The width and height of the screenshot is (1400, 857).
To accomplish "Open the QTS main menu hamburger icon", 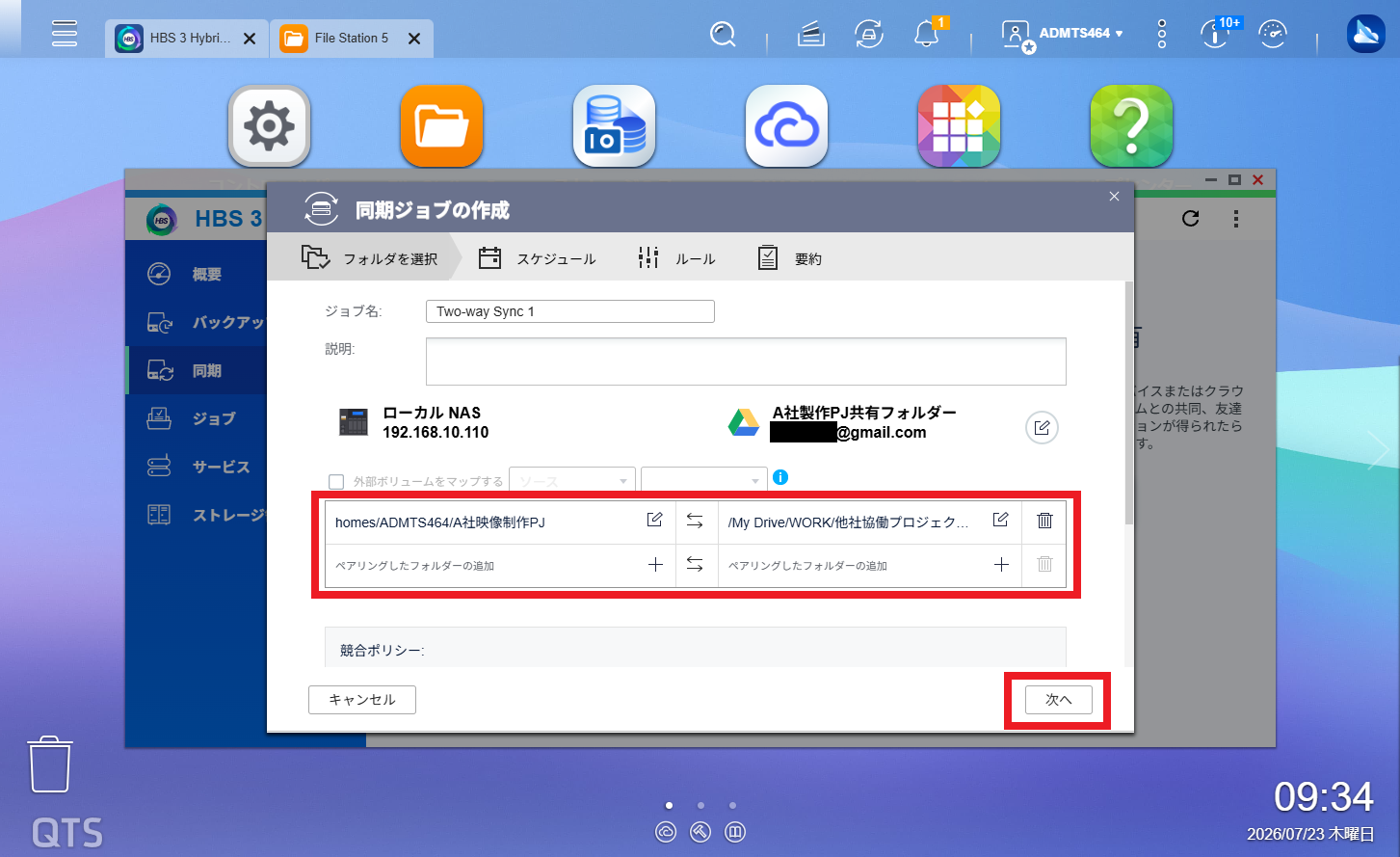I will 65,34.
